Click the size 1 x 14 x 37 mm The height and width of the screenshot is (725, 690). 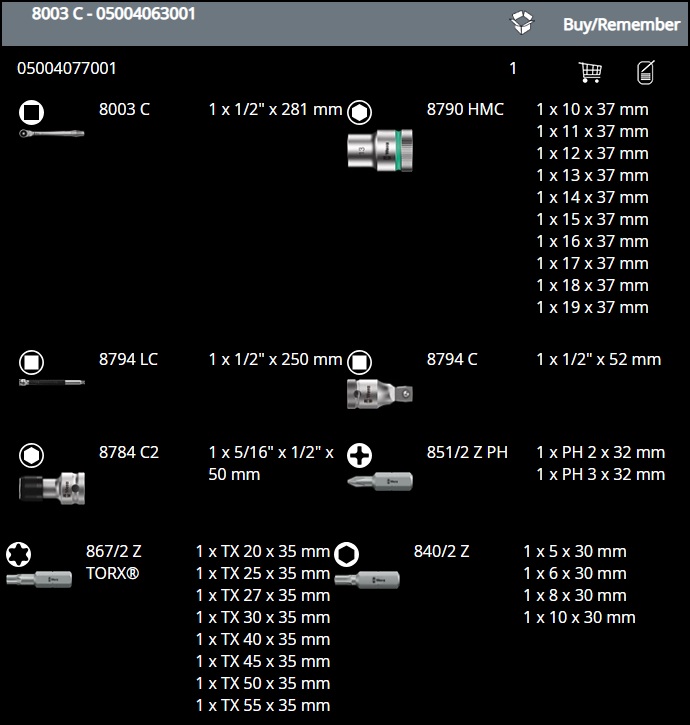point(592,197)
